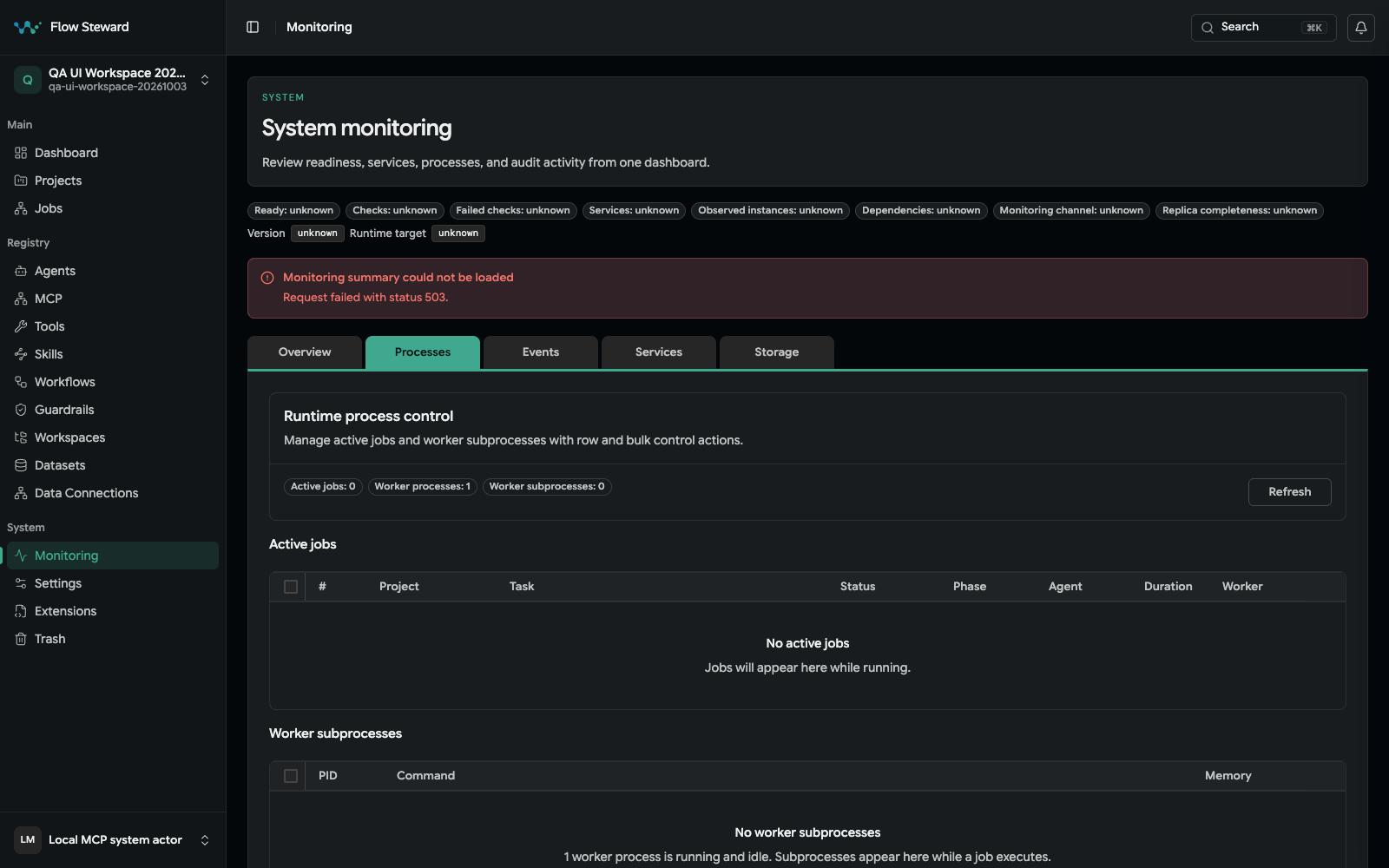The image size is (1389, 868).
Task: Click the "Worker processes: 1" badge
Action: pos(423,487)
